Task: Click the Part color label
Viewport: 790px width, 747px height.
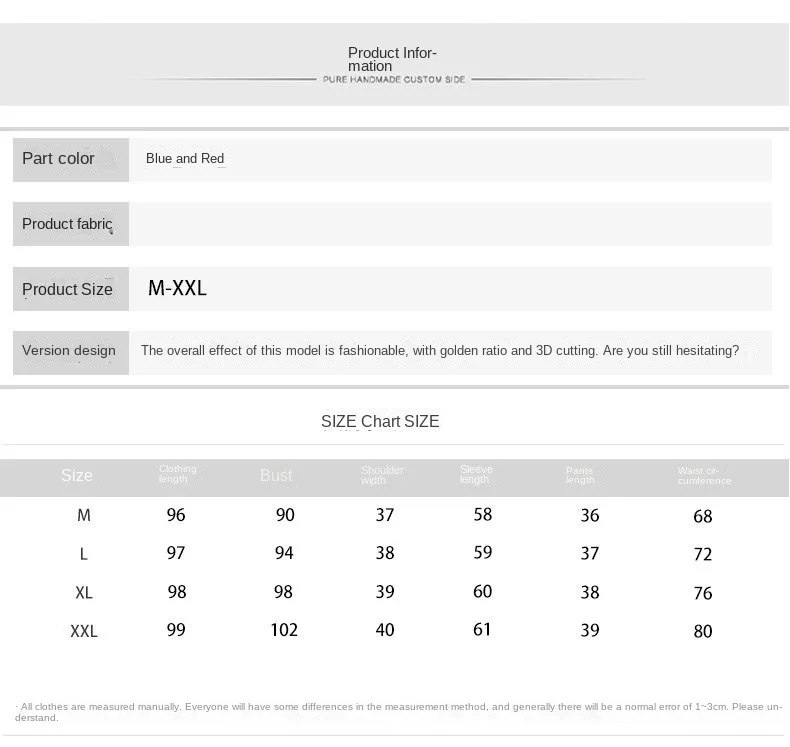Action: coord(58,159)
